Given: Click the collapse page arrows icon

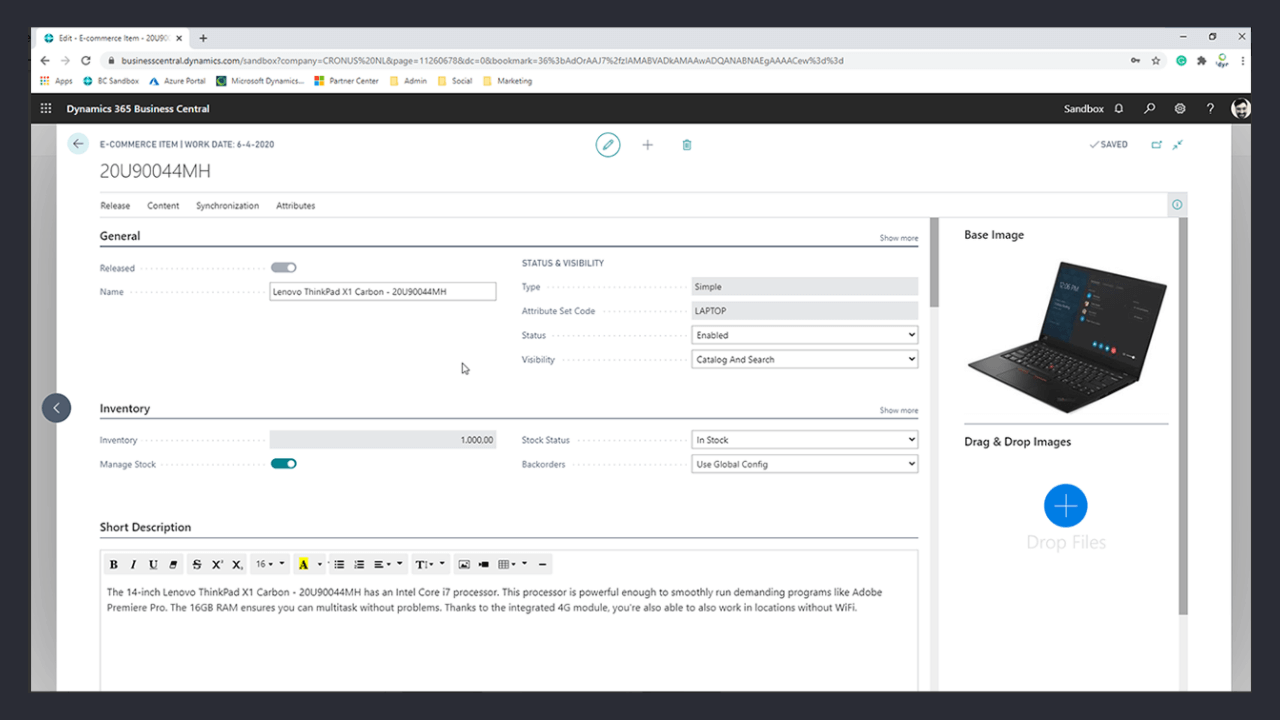Looking at the screenshot, I should [x=1178, y=145].
